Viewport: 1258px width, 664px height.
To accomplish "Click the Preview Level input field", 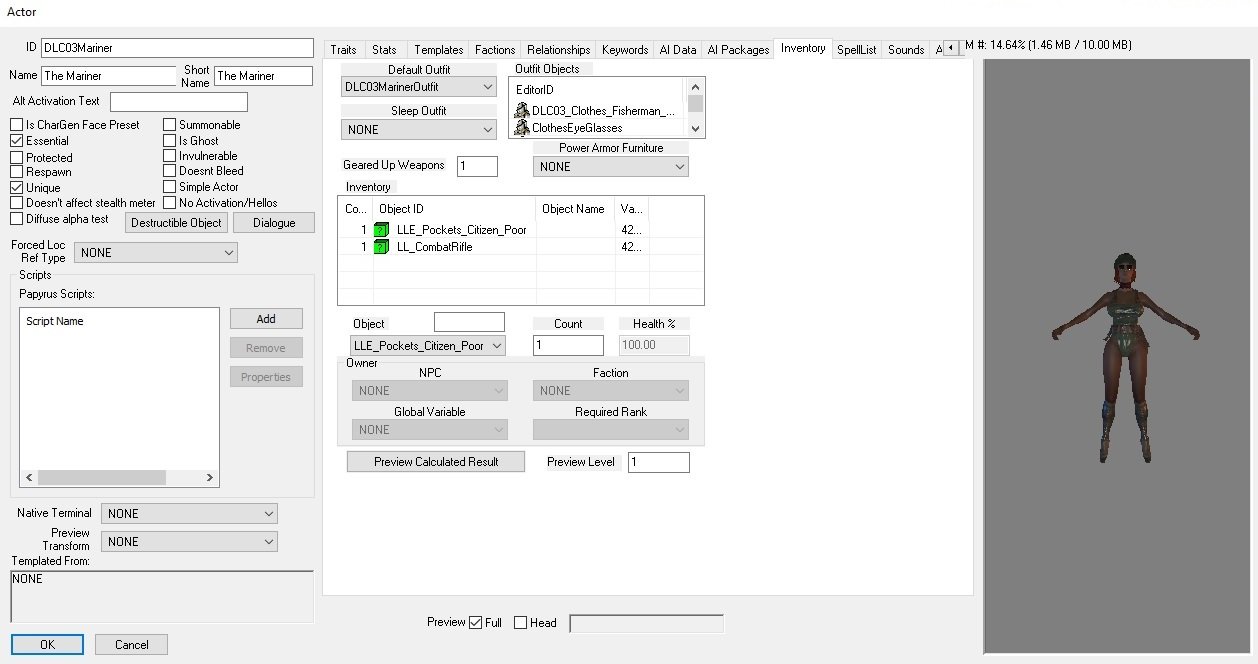I will [658, 463].
